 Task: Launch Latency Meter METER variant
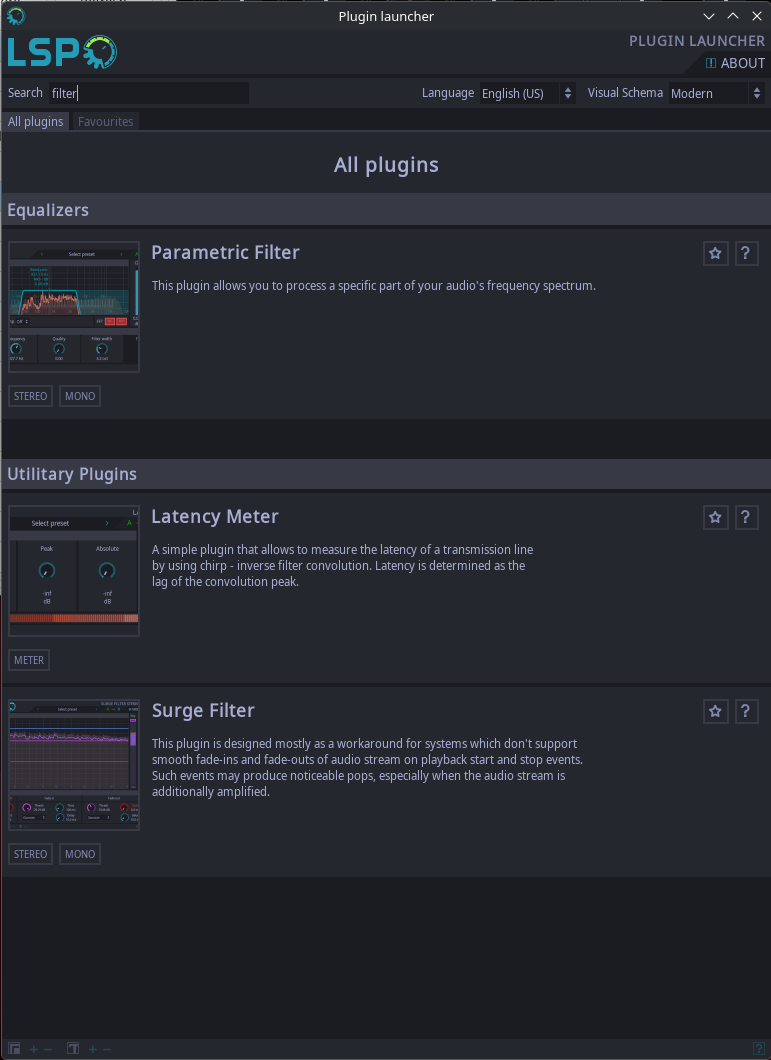tap(29, 660)
